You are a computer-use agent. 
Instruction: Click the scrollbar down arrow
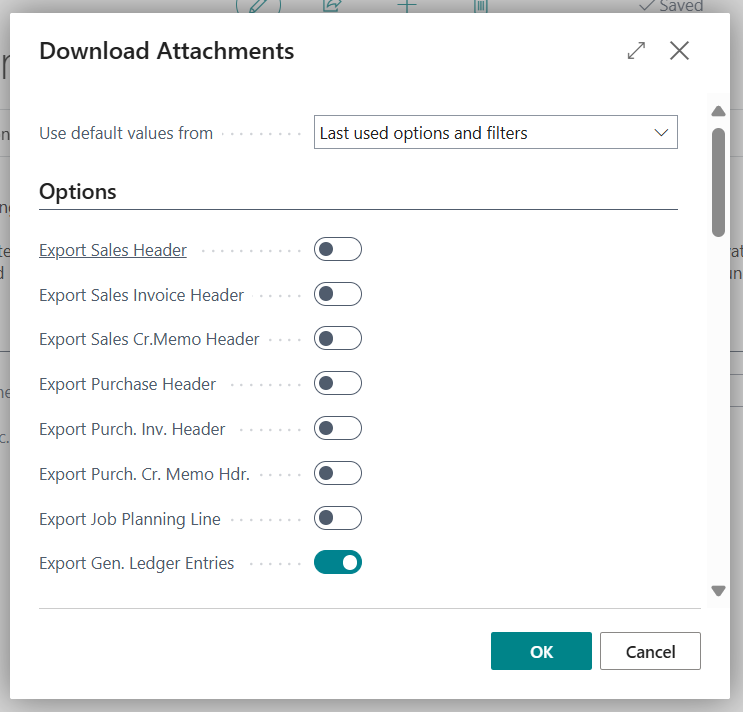click(718, 591)
